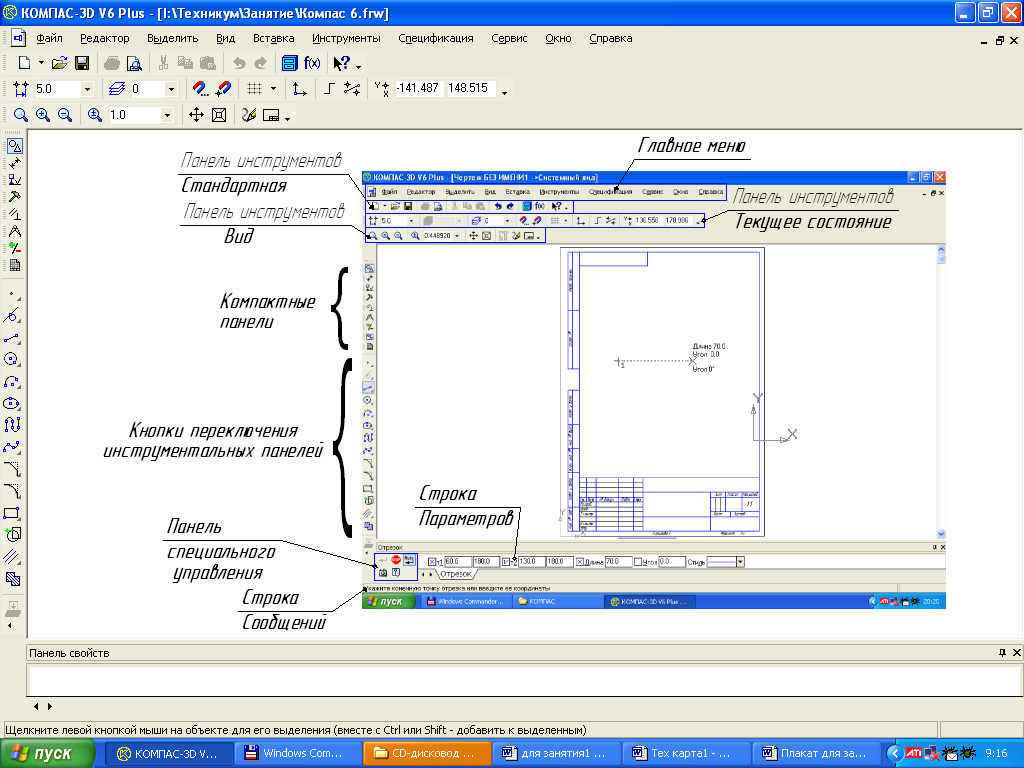
Task: Open the Спецификация menu
Action: click(x=436, y=39)
